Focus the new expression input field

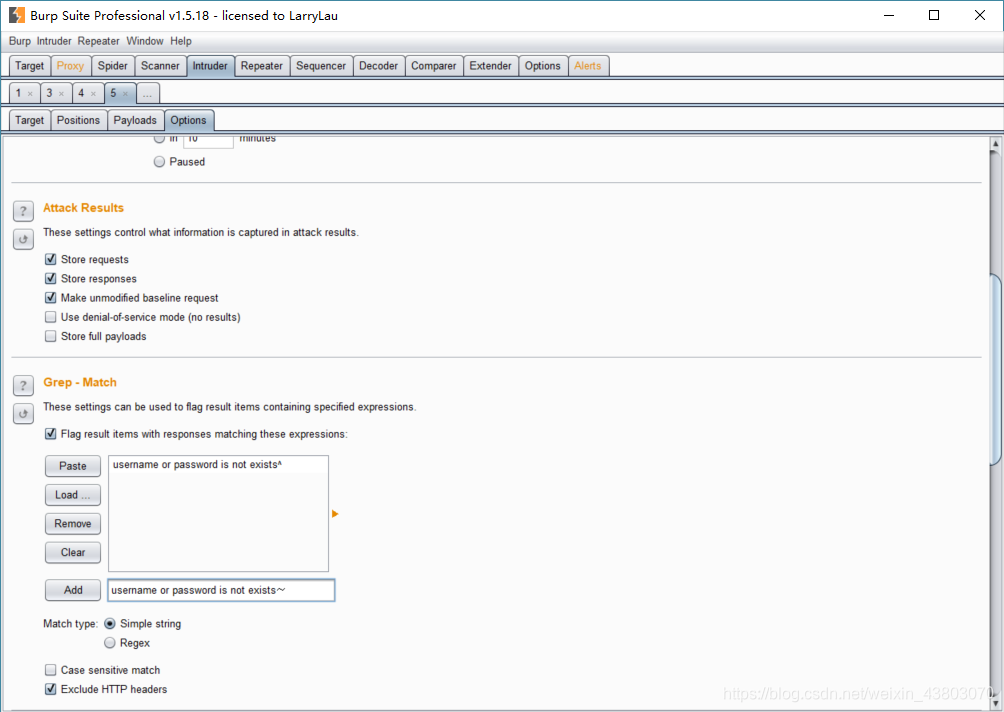[x=222, y=590]
